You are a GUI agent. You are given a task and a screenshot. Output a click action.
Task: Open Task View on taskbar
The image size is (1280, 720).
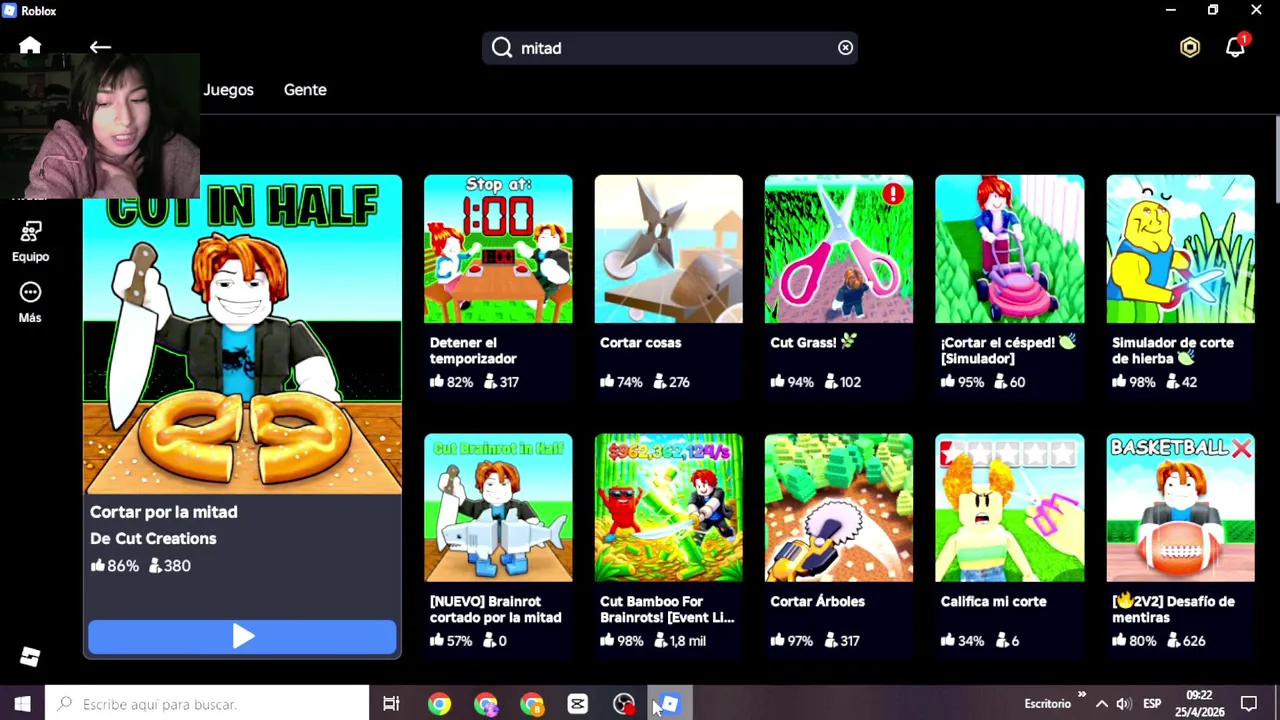tap(391, 704)
